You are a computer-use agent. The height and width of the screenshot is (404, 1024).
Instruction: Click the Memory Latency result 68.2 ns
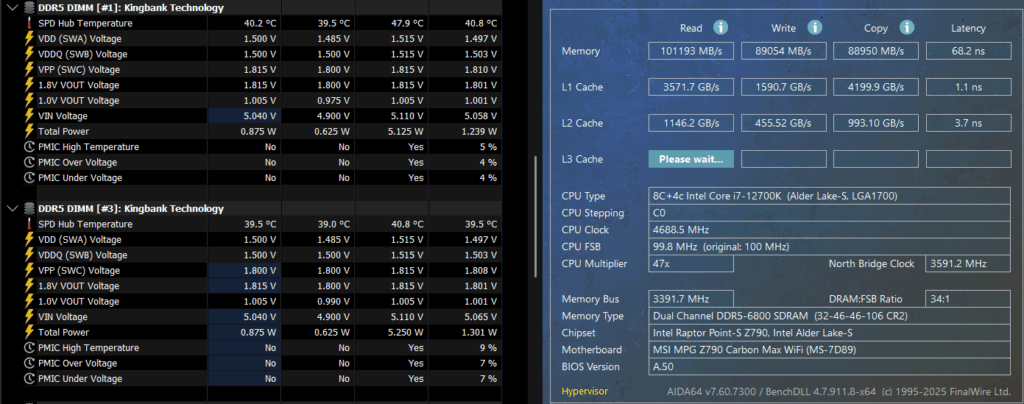(x=968, y=51)
